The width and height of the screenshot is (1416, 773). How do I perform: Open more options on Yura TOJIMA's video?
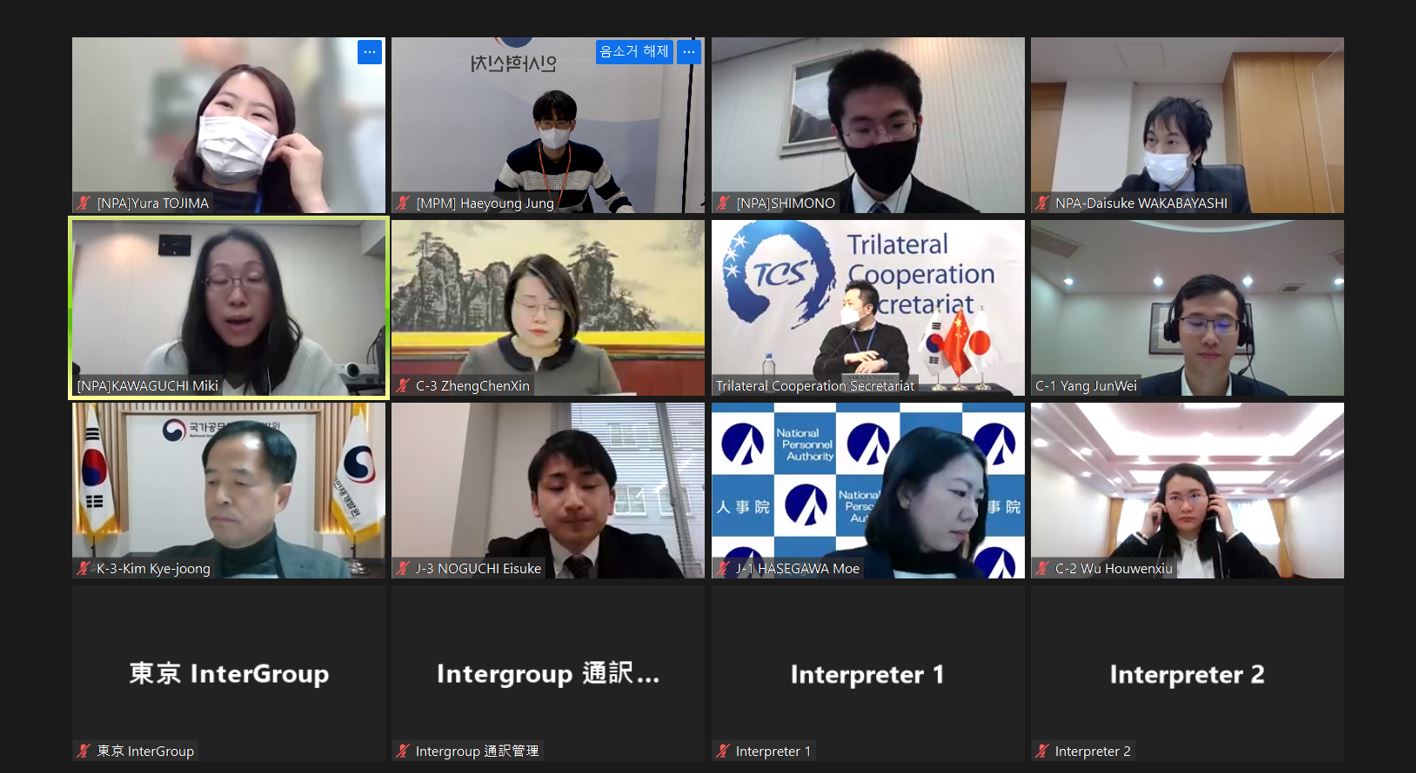click(370, 52)
